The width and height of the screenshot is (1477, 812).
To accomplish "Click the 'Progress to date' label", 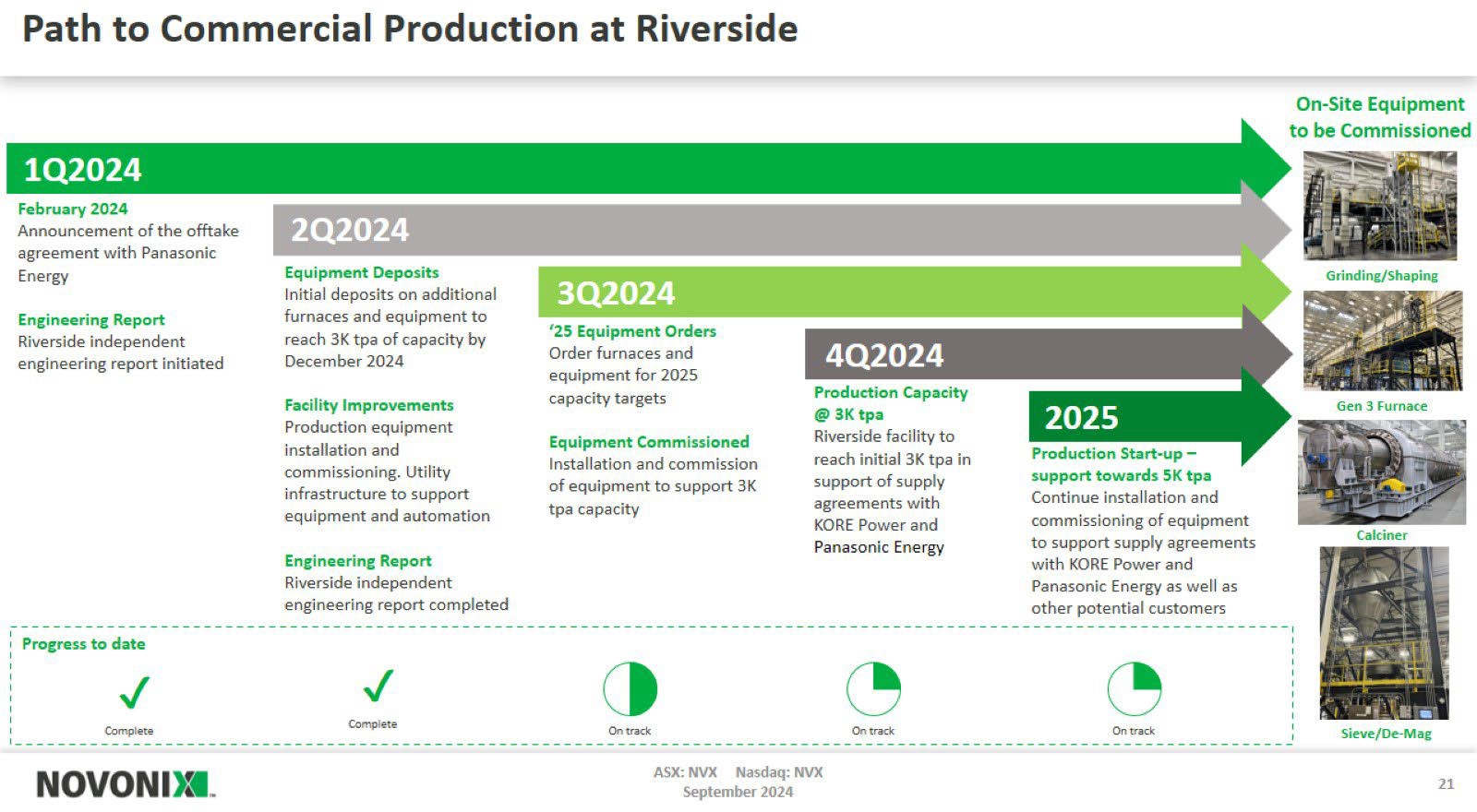I will click(84, 644).
